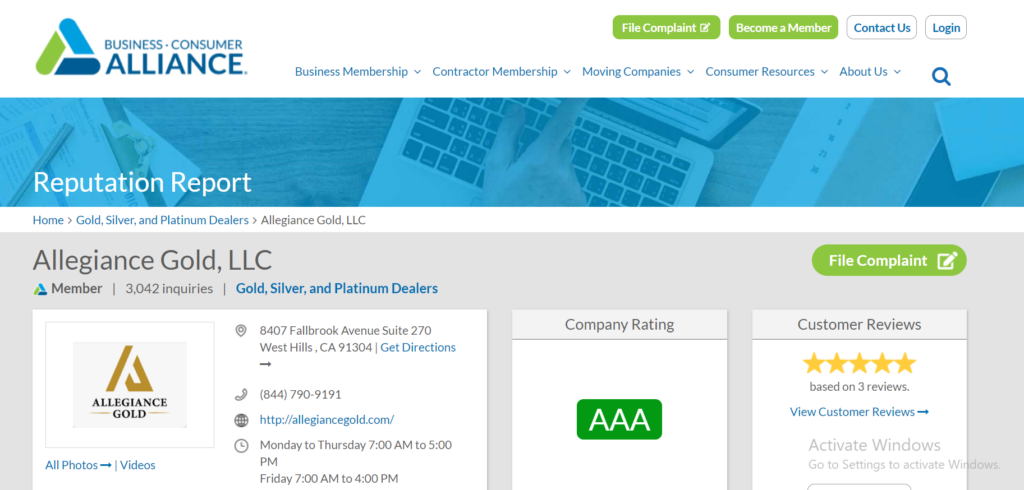Open the site search magnifier icon
The image size is (1024, 490).
[941, 77]
